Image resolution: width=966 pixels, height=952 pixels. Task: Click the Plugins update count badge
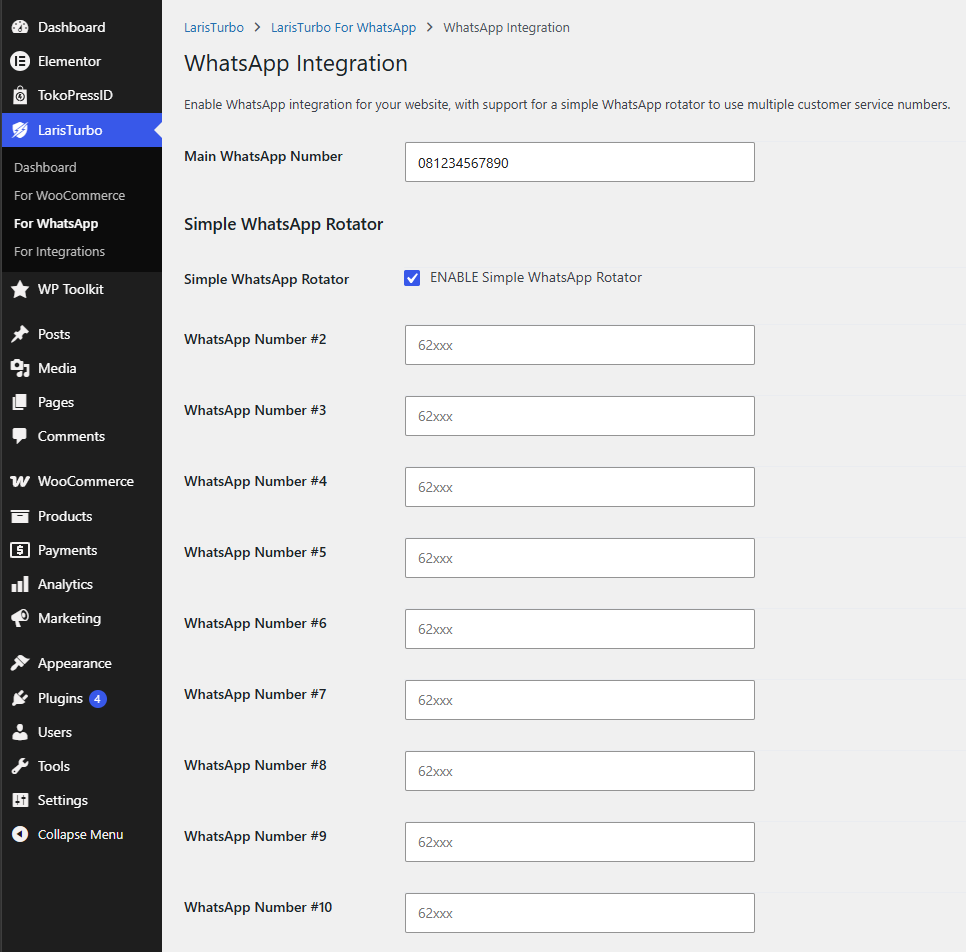click(97, 699)
